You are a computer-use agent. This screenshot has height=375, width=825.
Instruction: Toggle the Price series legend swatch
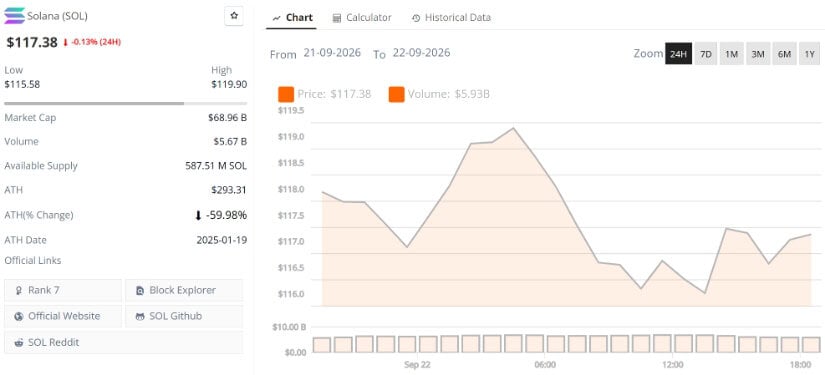(286, 94)
